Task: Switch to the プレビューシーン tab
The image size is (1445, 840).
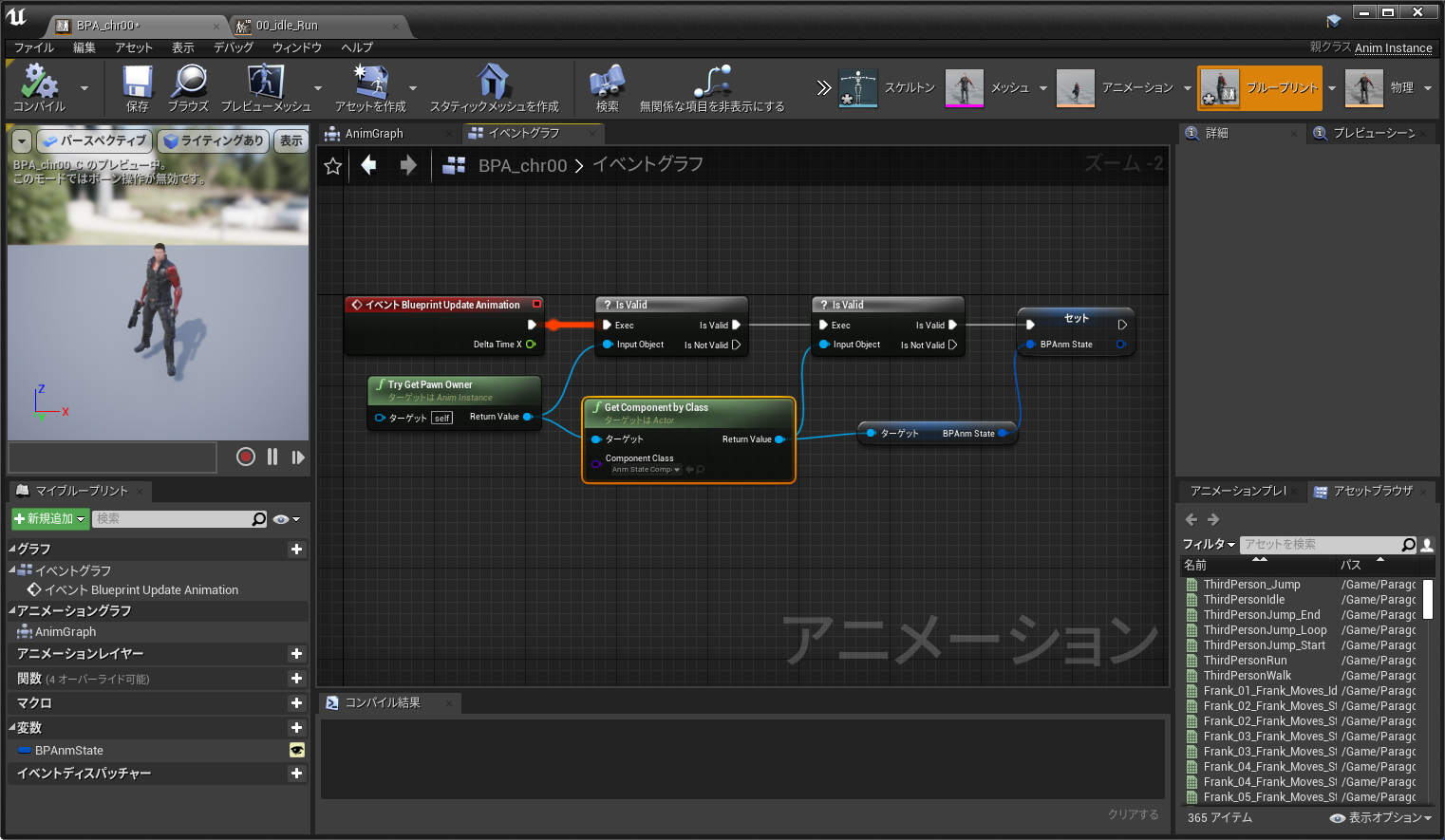Action: [x=1374, y=133]
